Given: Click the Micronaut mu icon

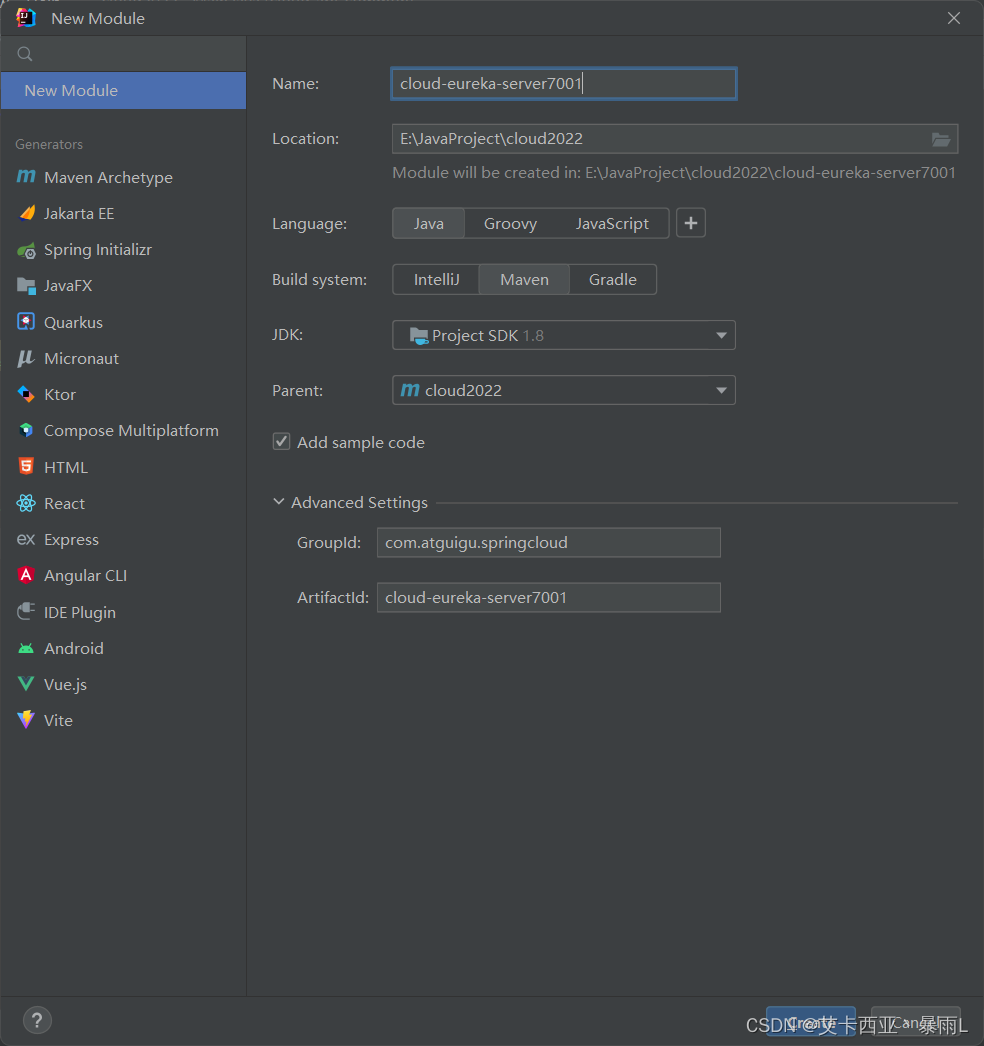Looking at the screenshot, I should [x=26, y=358].
